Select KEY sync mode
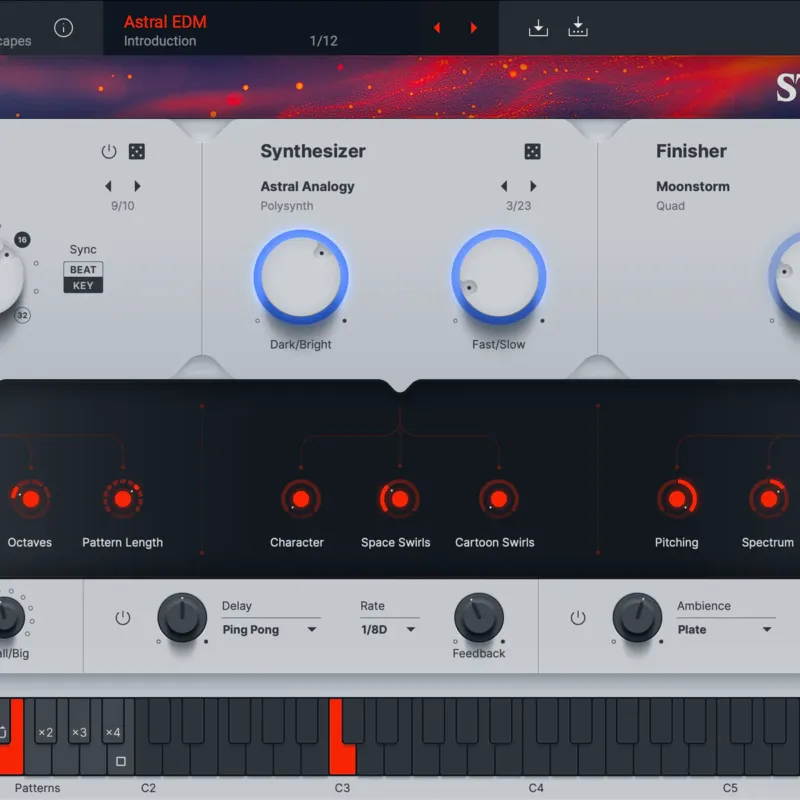This screenshot has width=800, height=800. [83, 285]
